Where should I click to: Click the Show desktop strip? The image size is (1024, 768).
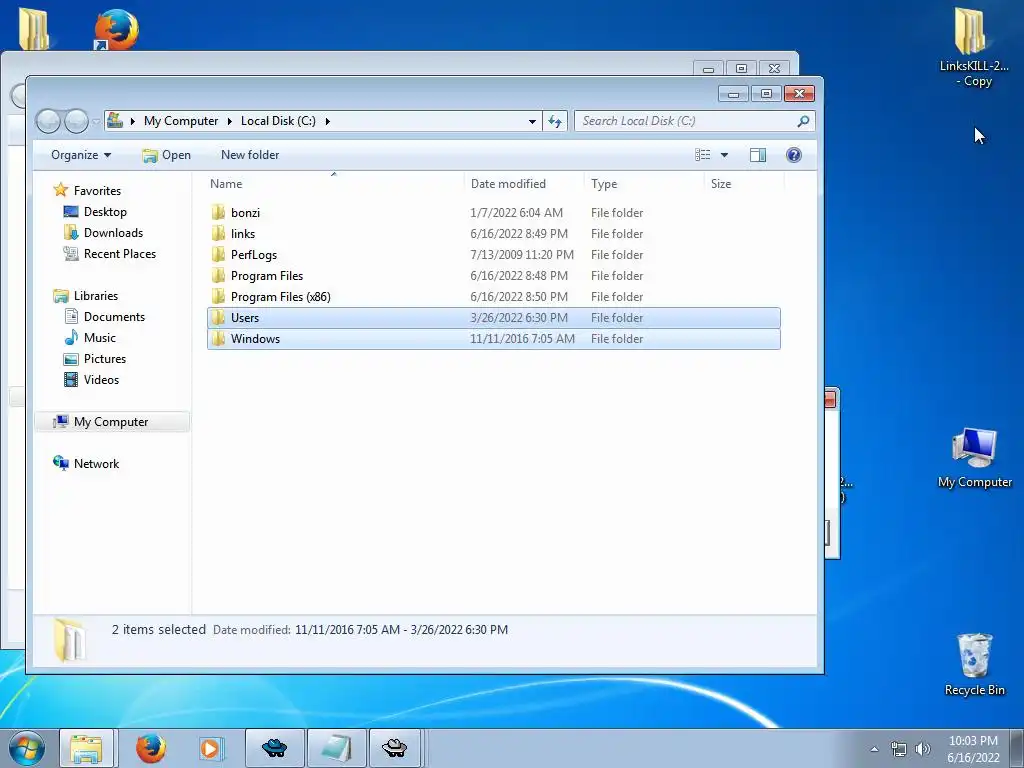pos(1018,749)
